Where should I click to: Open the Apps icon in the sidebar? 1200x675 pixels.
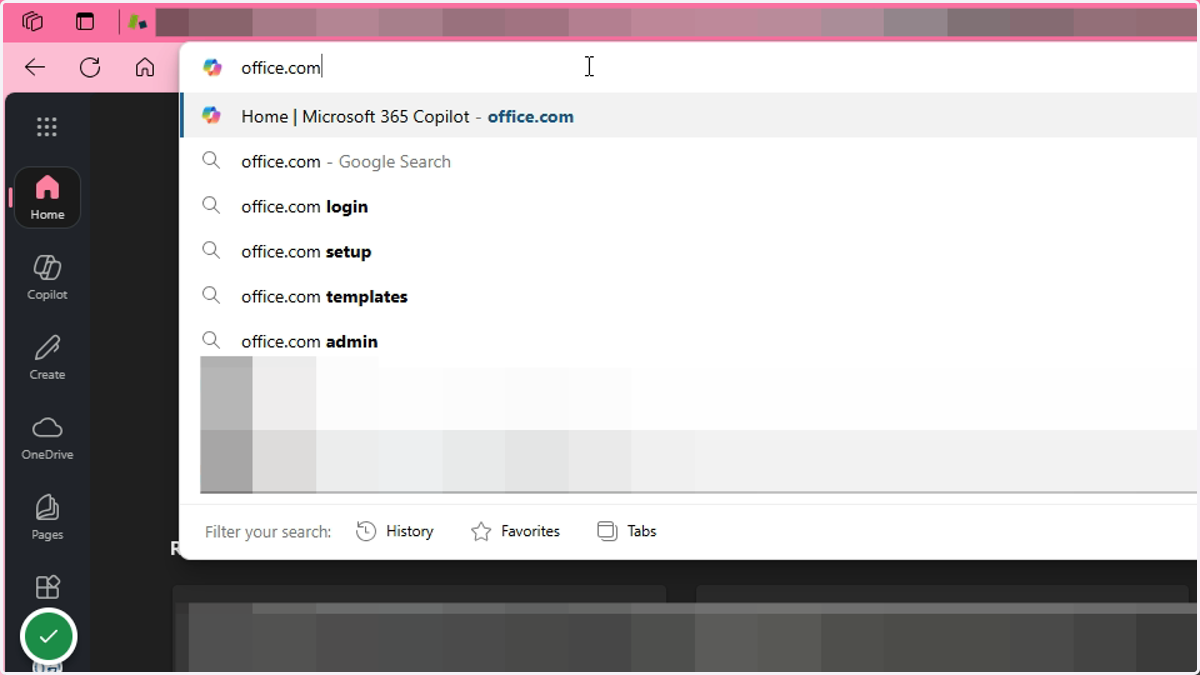click(x=47, y=587)
